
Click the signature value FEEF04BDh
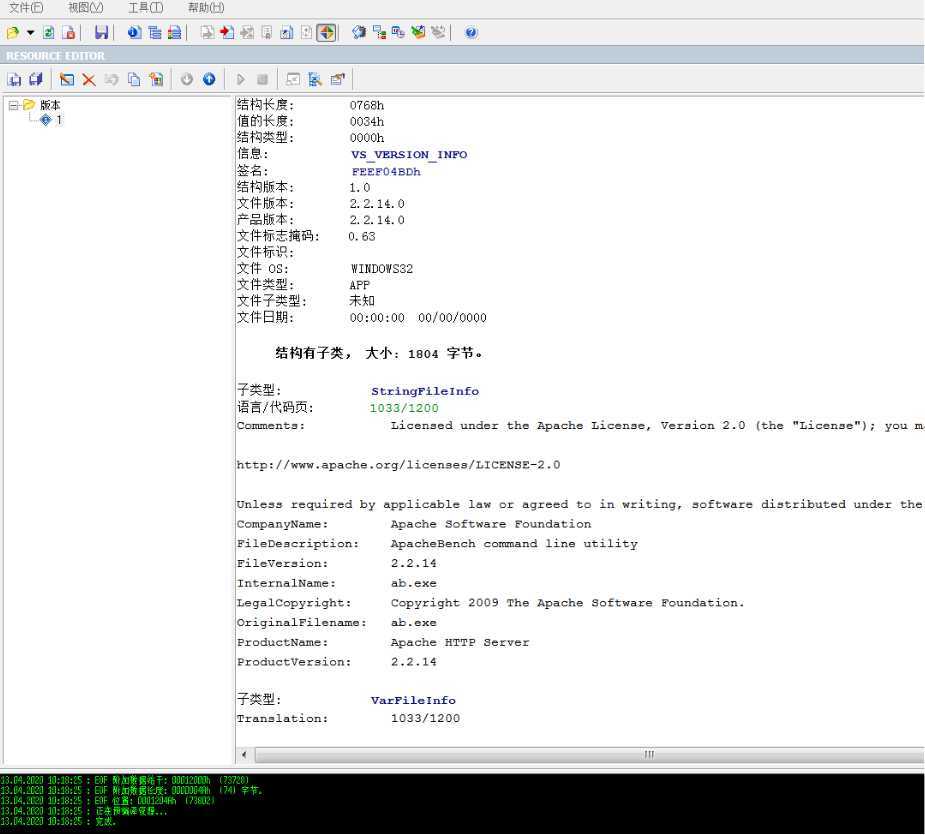[386, 172]
